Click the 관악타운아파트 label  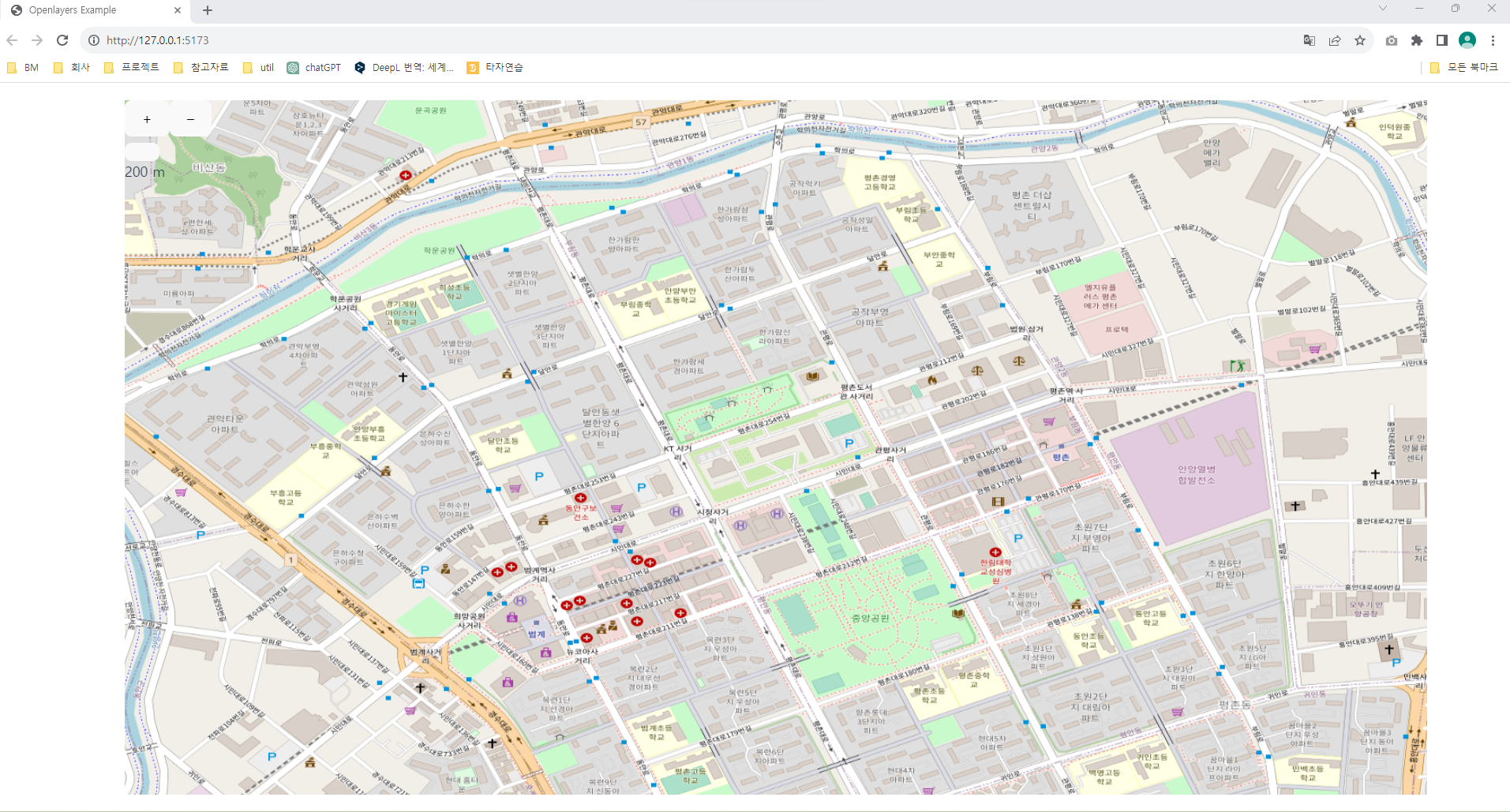tap(225, 424)
